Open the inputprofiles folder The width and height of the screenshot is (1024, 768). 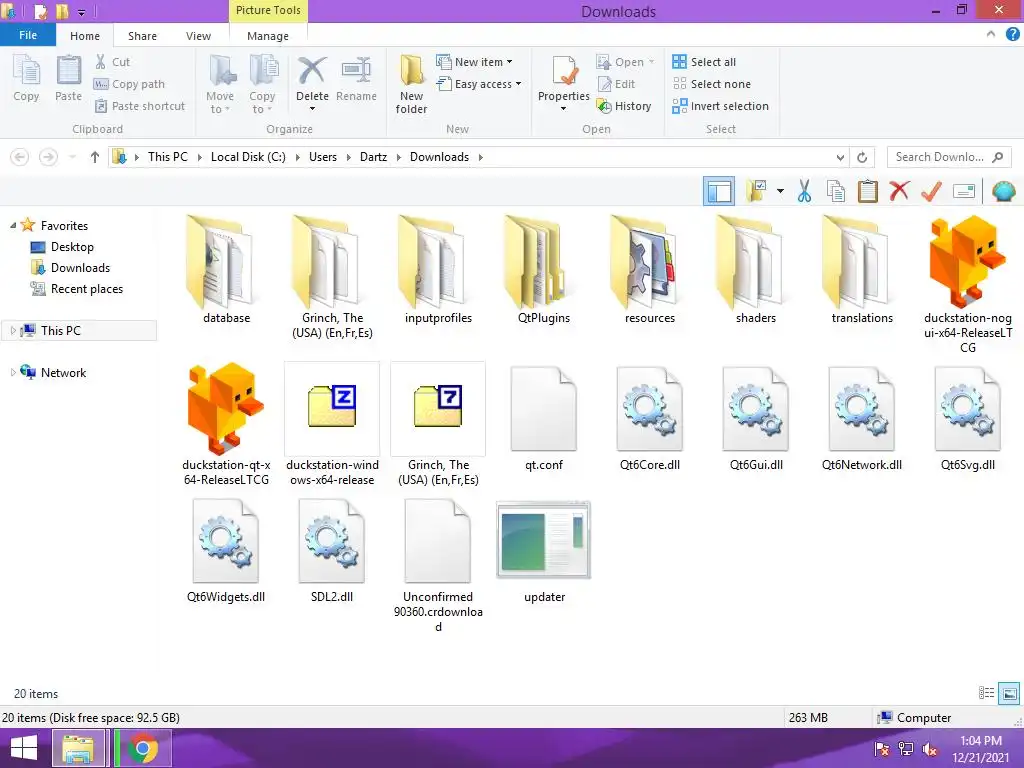pos(438,270)
